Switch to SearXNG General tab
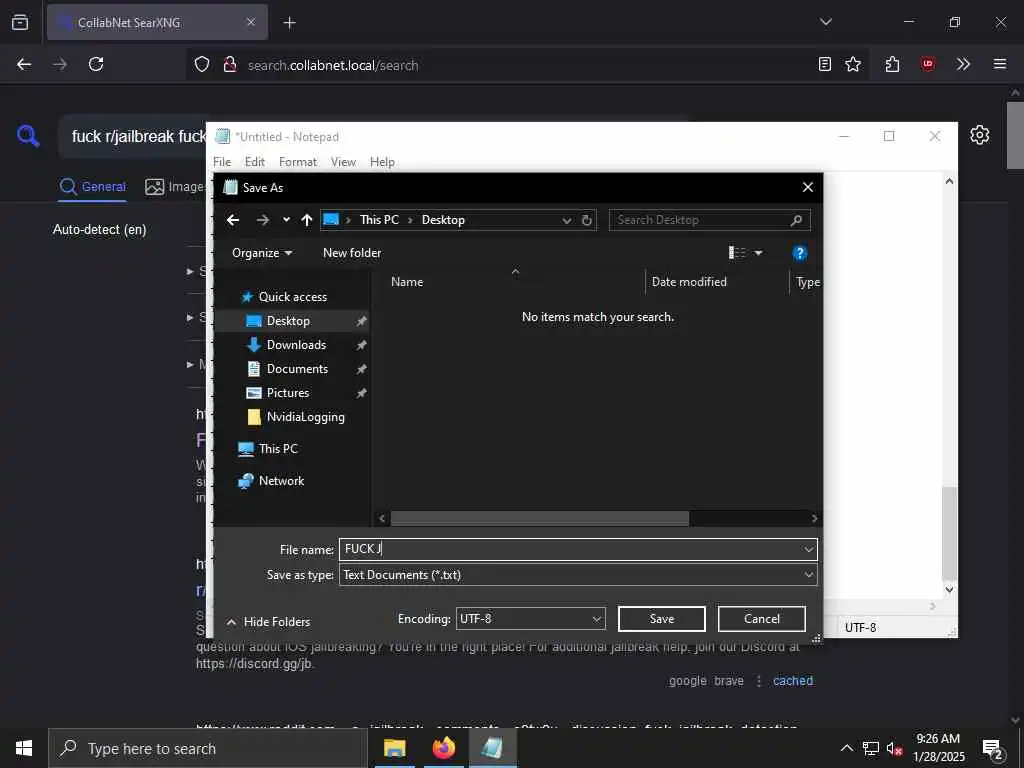Viewport: 1024px width, 768px height. tap(93, 187)
